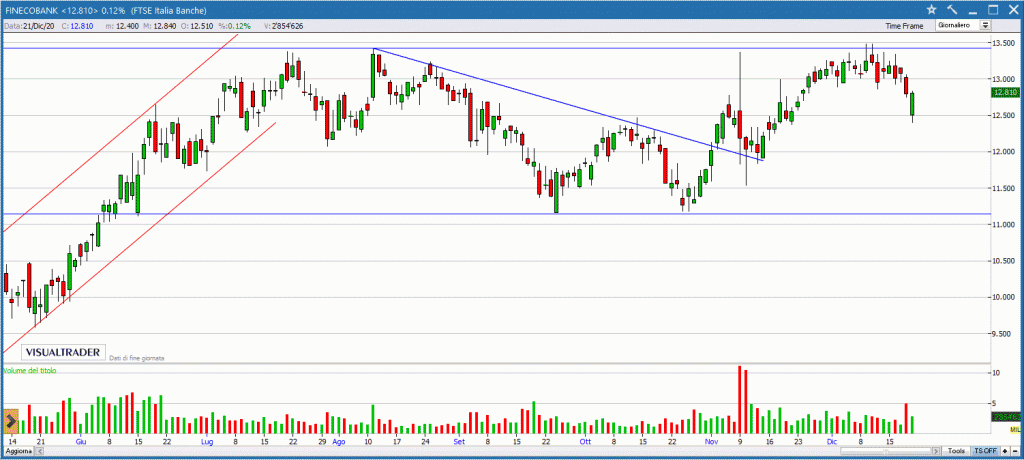Select the blue descending trendline
Viewport: 1024px width, 460px height.
click(568, 105)
